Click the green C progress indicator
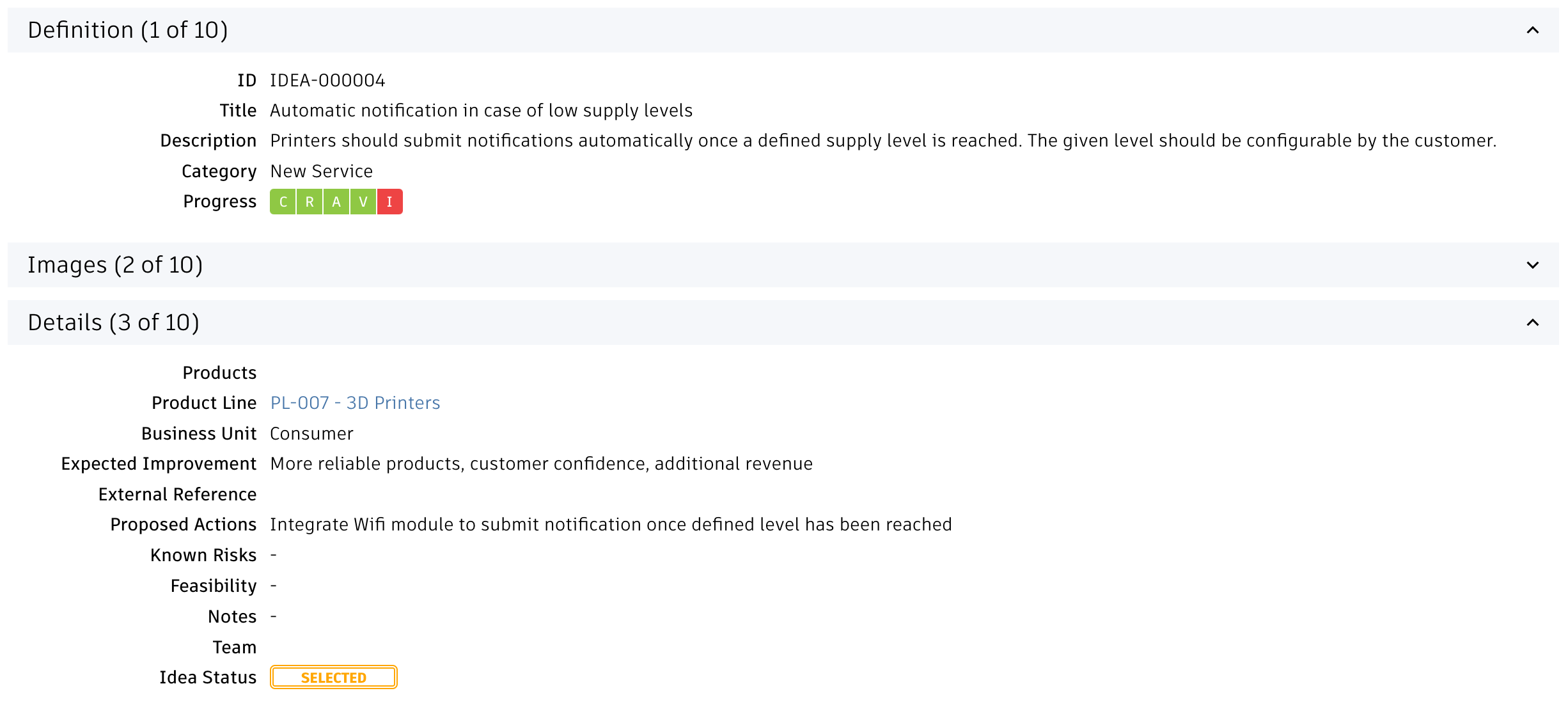 283,202
